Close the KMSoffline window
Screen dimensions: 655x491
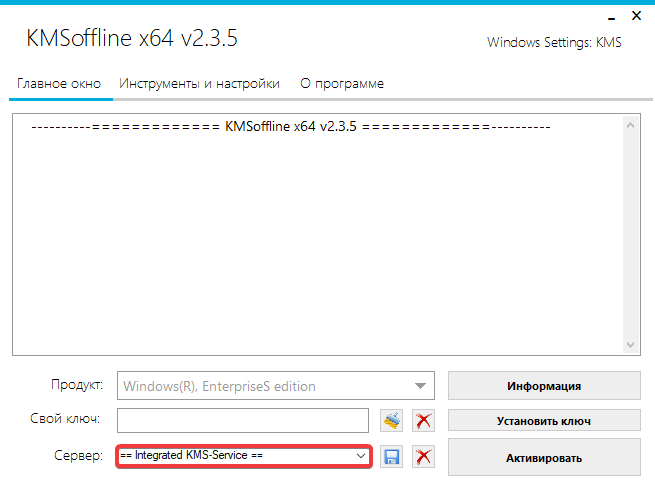636,16
